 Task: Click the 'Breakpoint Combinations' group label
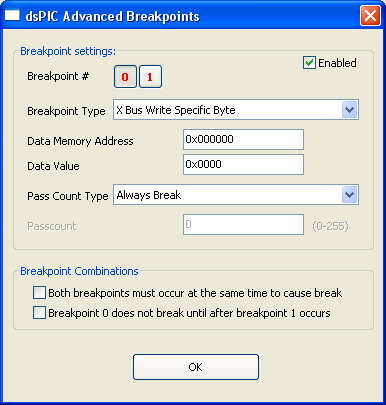79,271
